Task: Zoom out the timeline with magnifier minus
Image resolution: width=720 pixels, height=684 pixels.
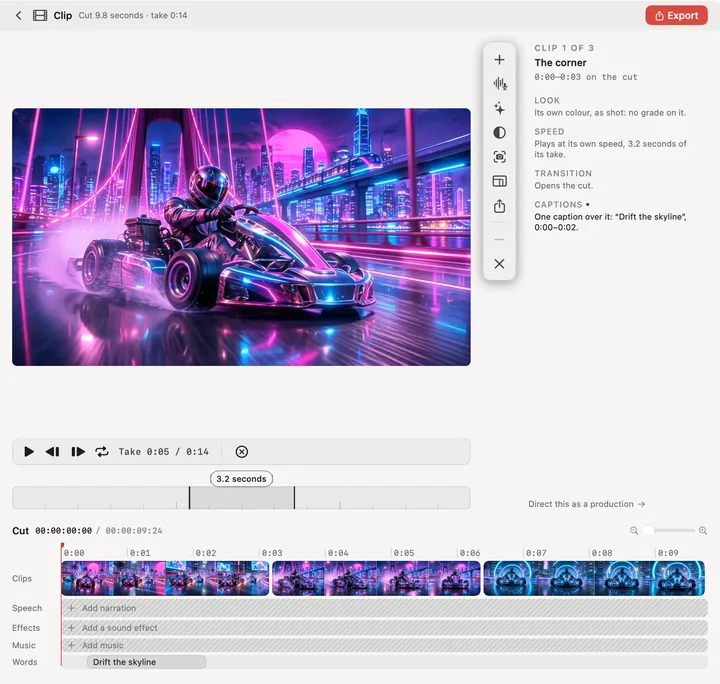Action: pos(634,531)
